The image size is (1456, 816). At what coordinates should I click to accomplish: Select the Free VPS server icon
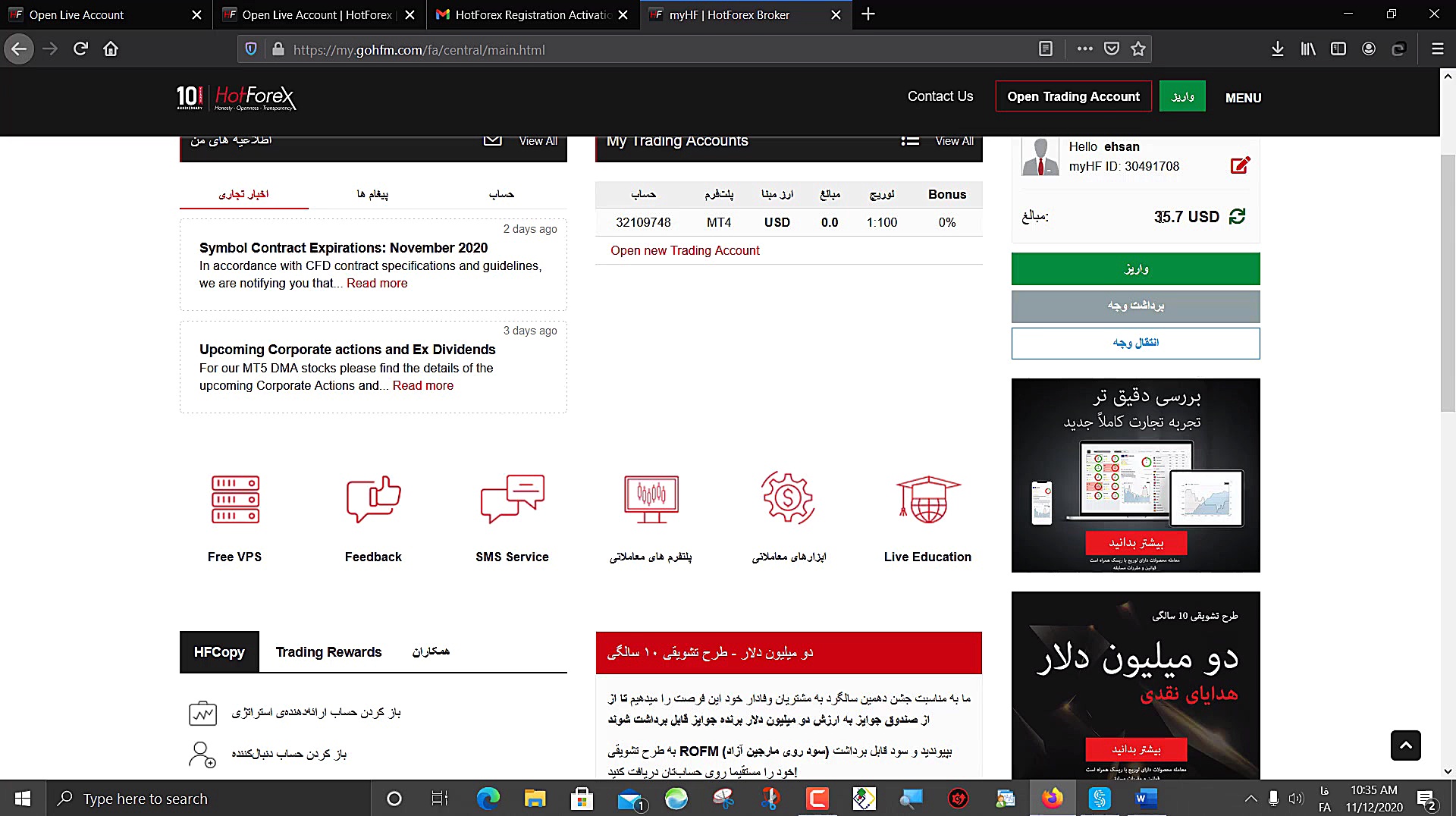[x=234, y=499]
